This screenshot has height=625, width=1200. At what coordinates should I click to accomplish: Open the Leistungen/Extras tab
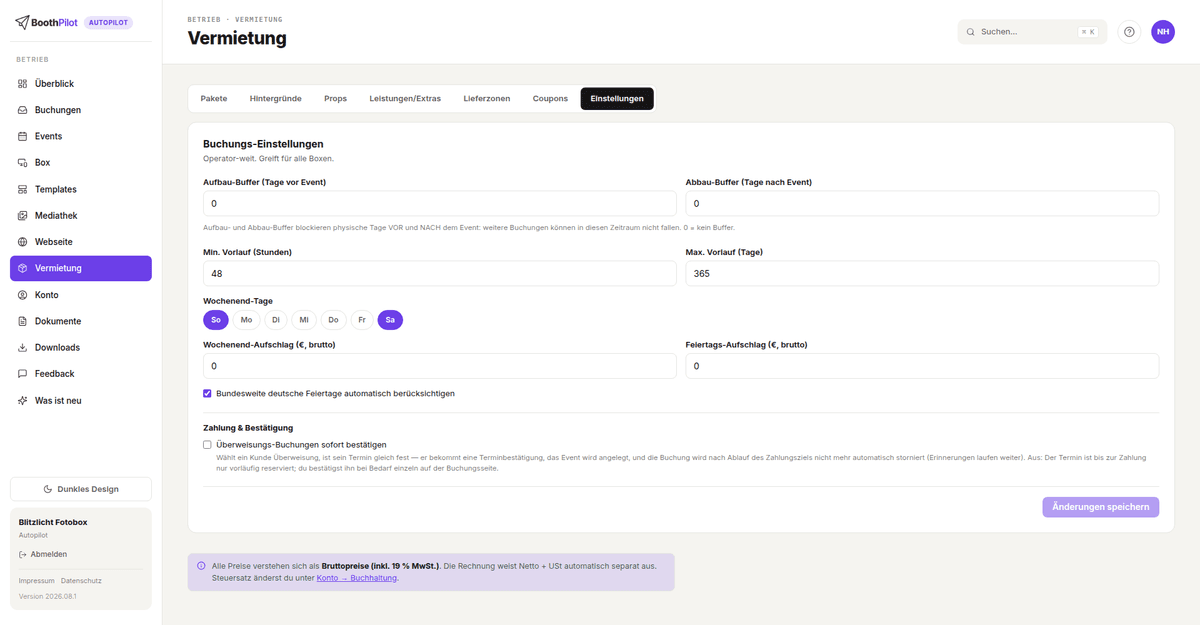coord(405,98)
